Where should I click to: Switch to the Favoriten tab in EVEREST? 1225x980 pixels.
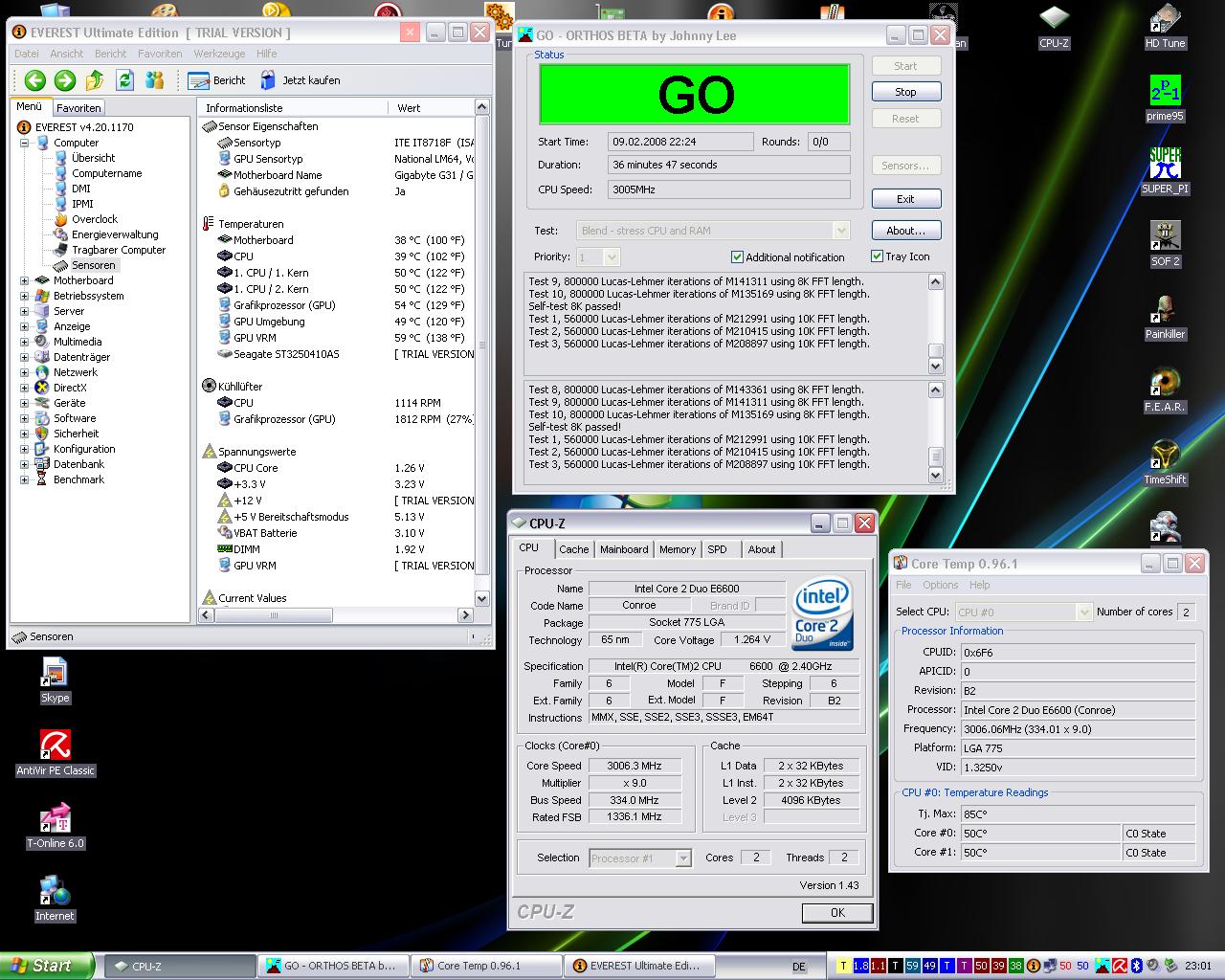(x=78, y=108)
